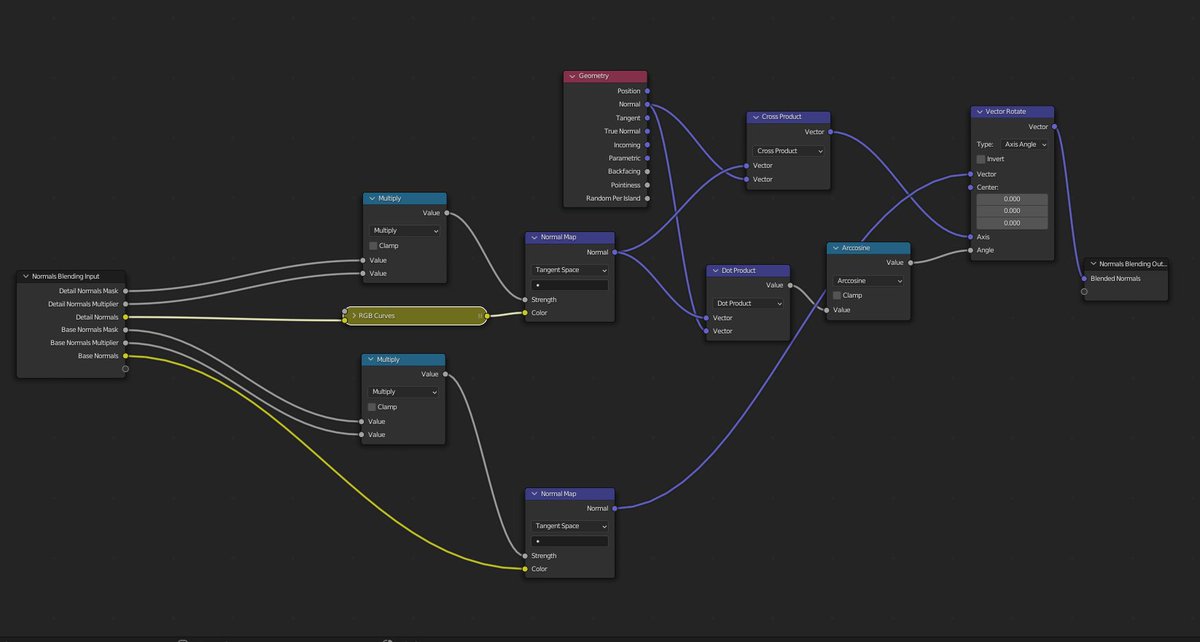The height and width of the screenshot is (642, 1200).
Task: Click UV map field on upper Normal Map
Action: coord(570,285)
